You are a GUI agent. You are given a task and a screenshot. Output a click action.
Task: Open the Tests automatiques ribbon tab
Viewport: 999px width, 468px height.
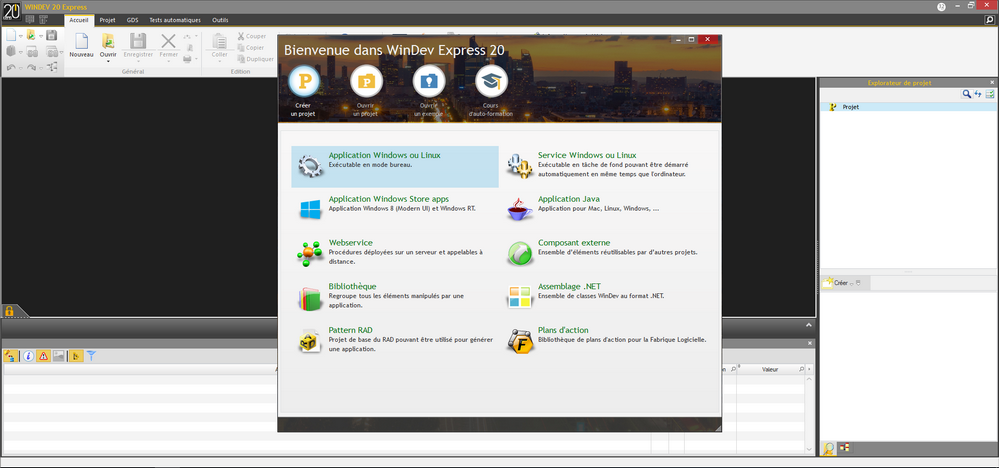(x=175, y=20)
